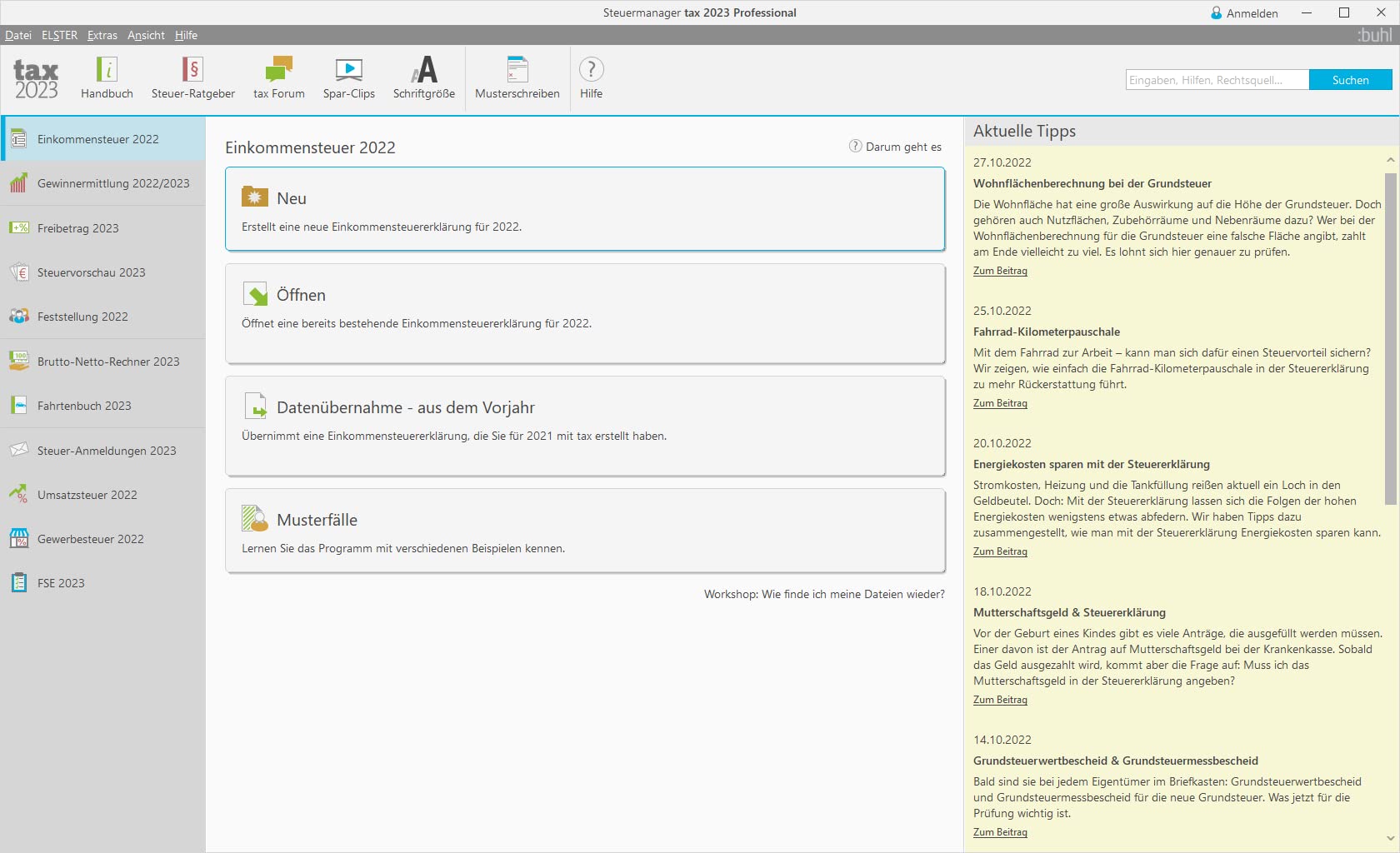Change text size via Schriftgröße icon
Screen dimensions: 1400x853
[424, 69]
